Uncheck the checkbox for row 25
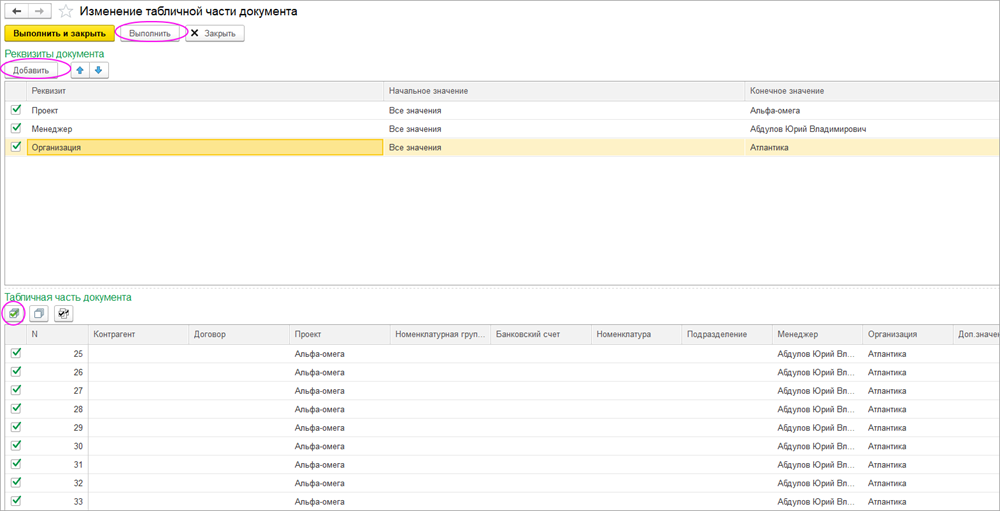The height and width of the screenshot is (511, 1000). click(x=16, y=353)
